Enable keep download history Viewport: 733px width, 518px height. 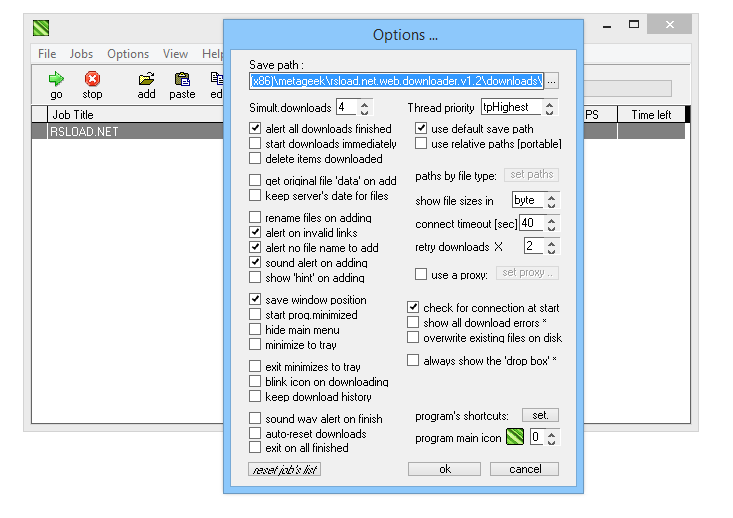click(255, 396)
